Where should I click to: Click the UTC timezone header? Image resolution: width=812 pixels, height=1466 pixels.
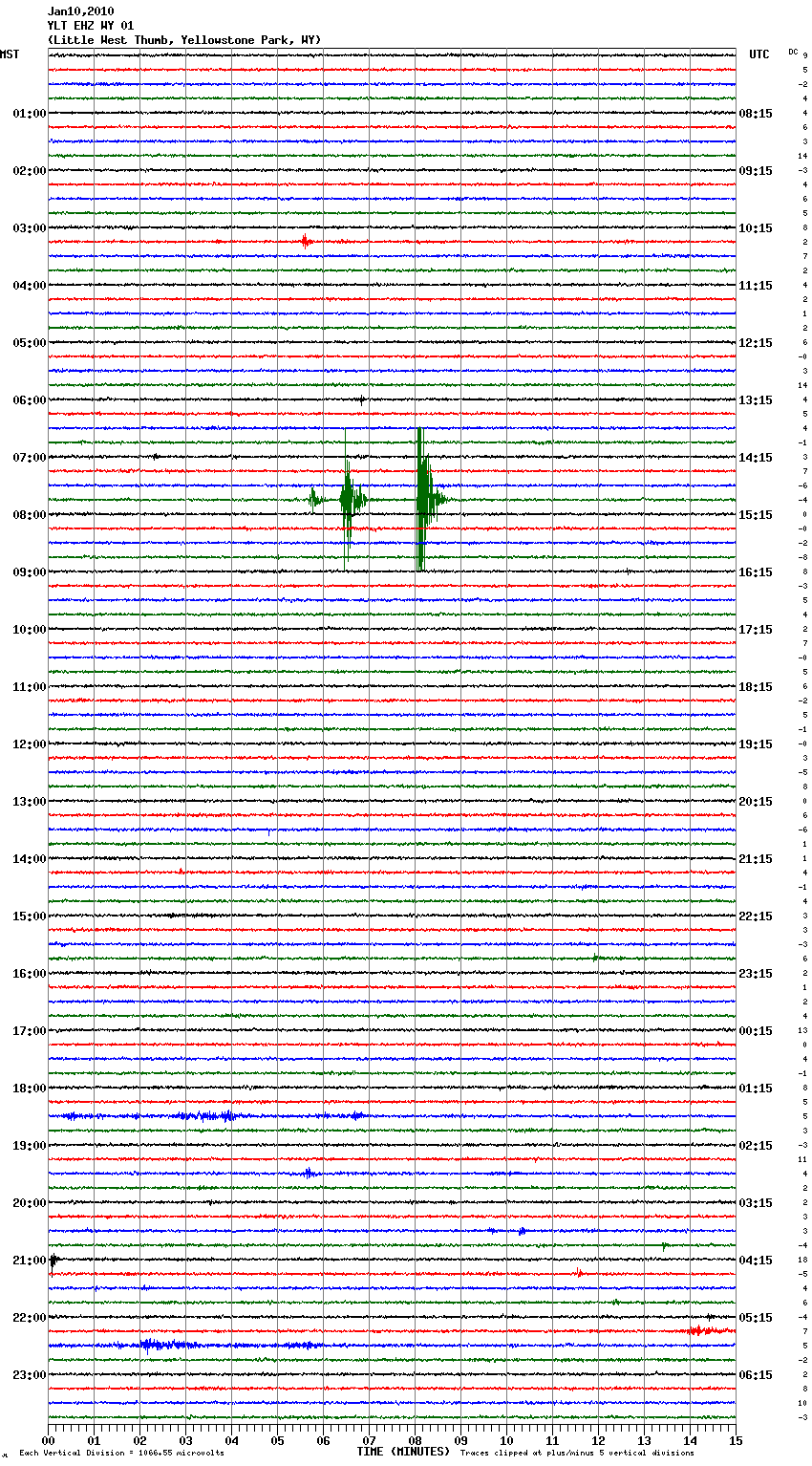pyautogui.click(x=759, y=54)
